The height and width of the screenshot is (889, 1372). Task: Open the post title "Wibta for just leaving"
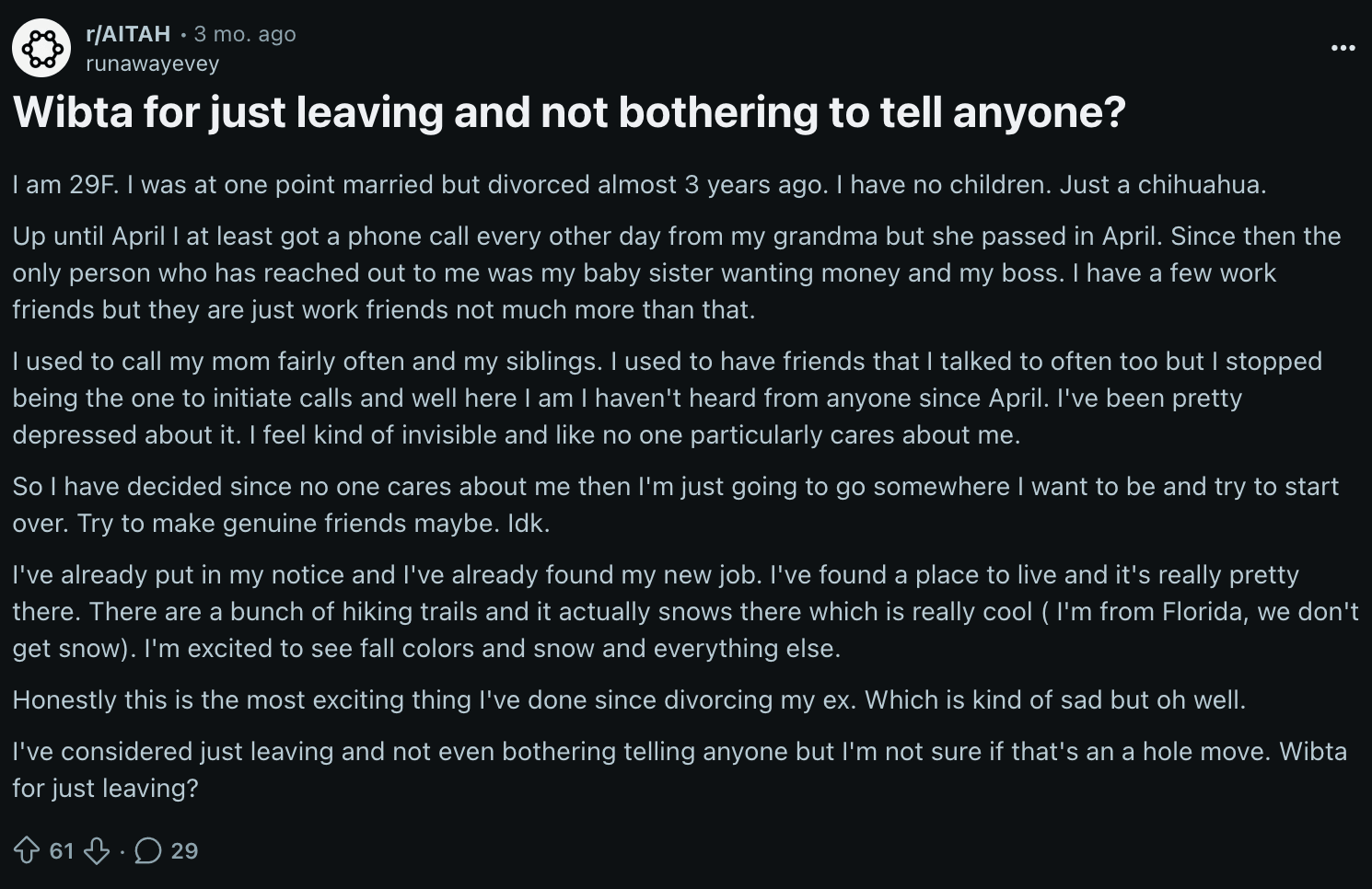click(x=569, y=111)
